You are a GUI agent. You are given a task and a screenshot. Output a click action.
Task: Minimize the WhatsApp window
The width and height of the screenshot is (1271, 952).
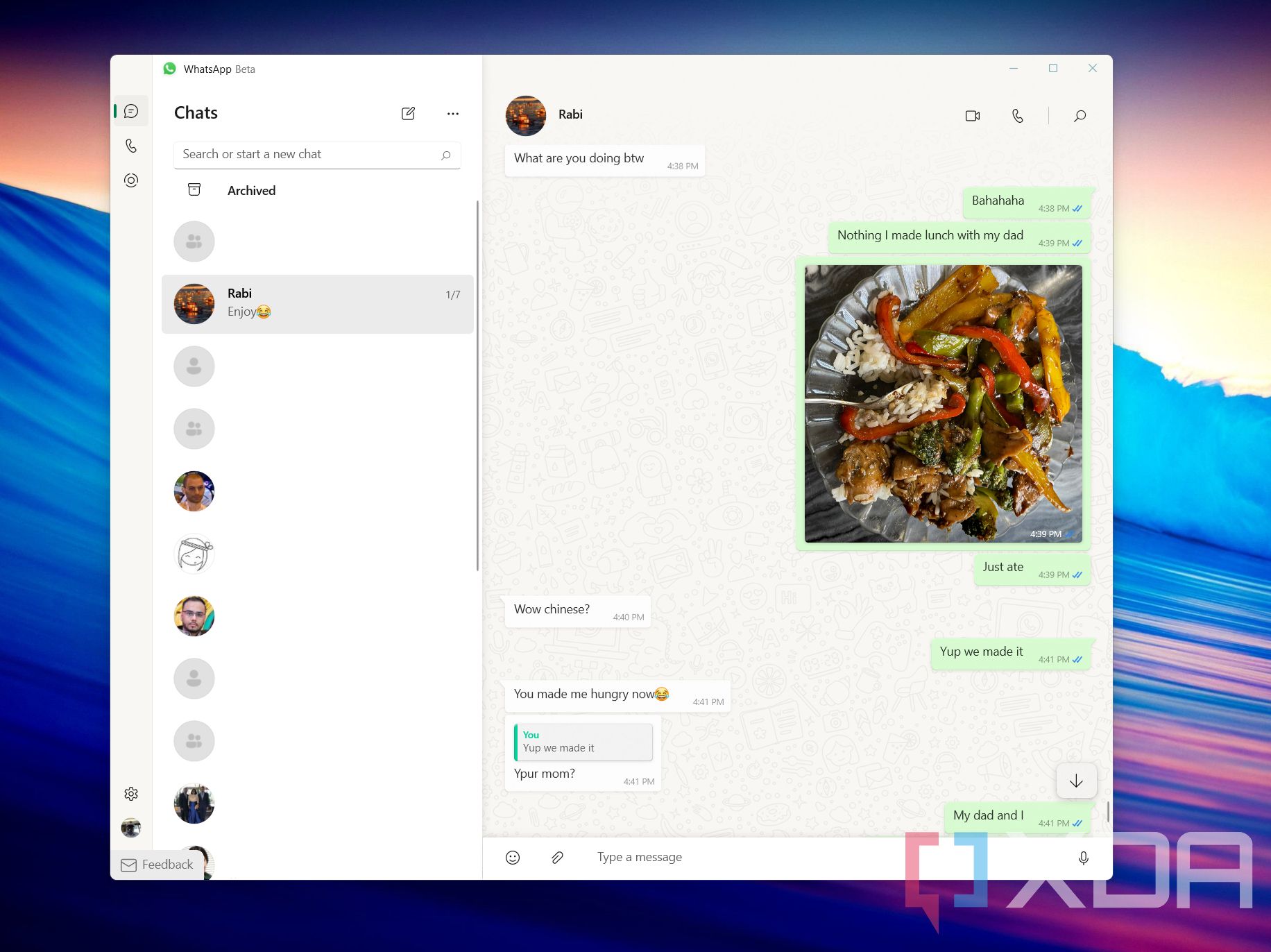[1014, 68]
